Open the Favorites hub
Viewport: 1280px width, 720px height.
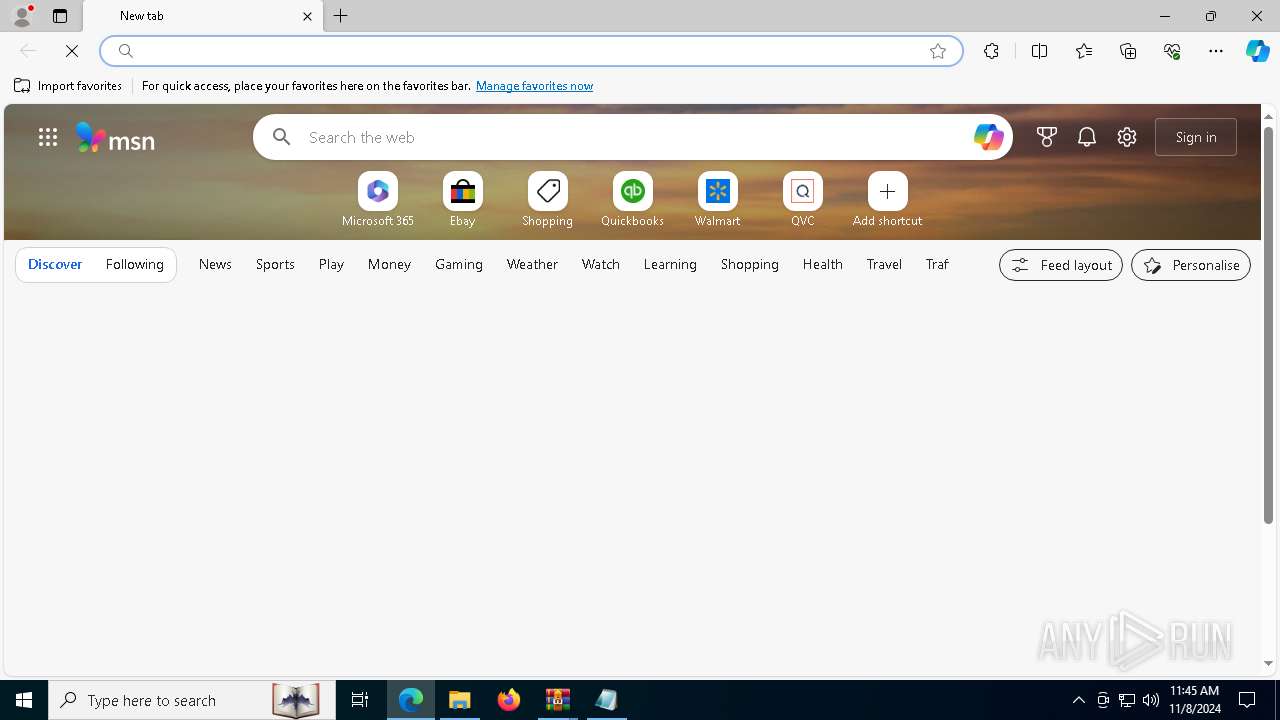click(1084, 51)
